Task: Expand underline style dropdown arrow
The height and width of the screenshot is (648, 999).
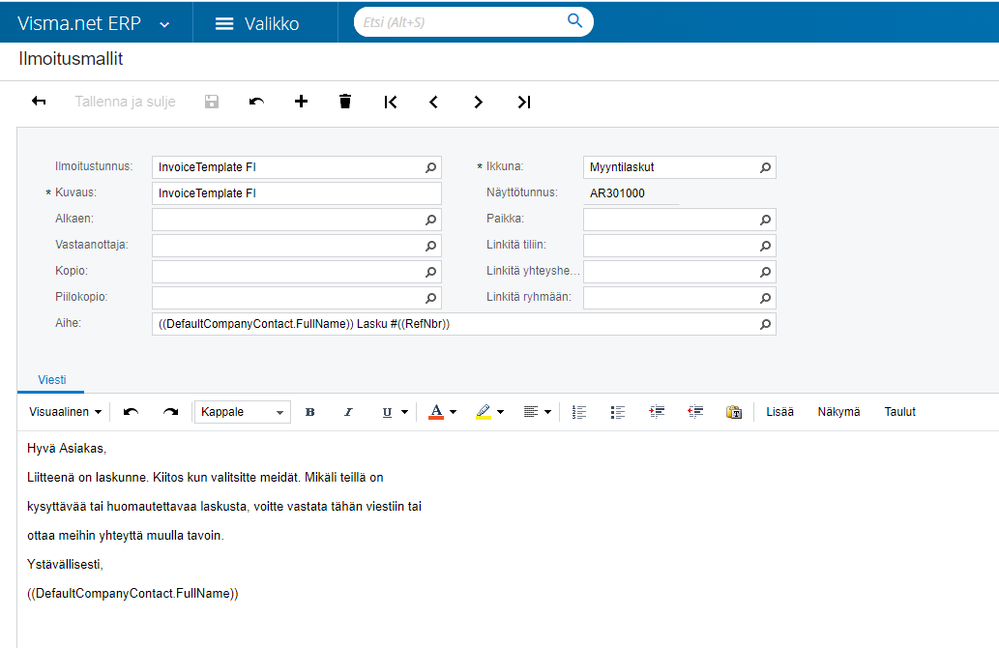Action: tap(405, 412)
